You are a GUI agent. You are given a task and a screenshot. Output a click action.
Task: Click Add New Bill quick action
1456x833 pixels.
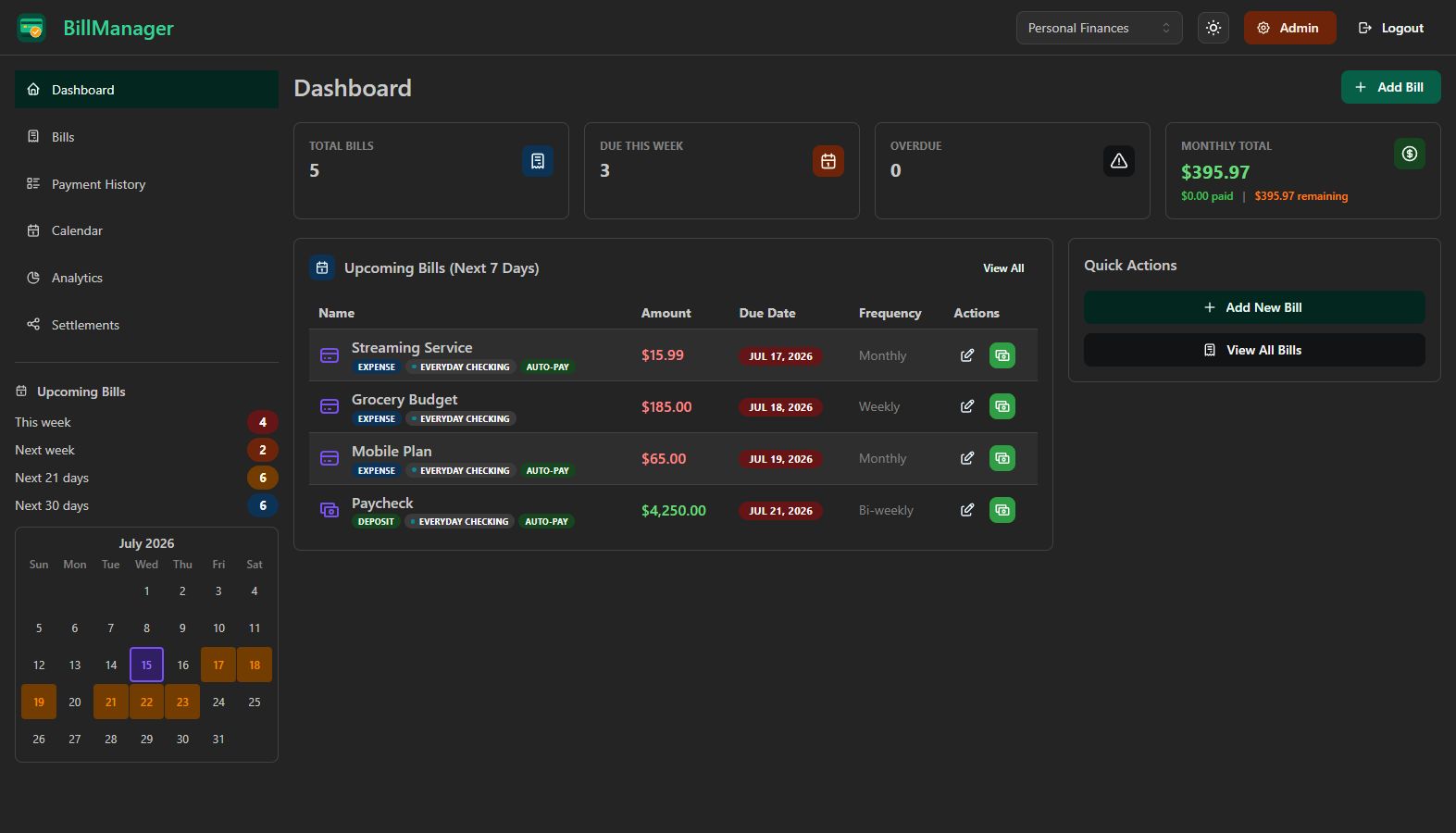[x=1254, y=307]
